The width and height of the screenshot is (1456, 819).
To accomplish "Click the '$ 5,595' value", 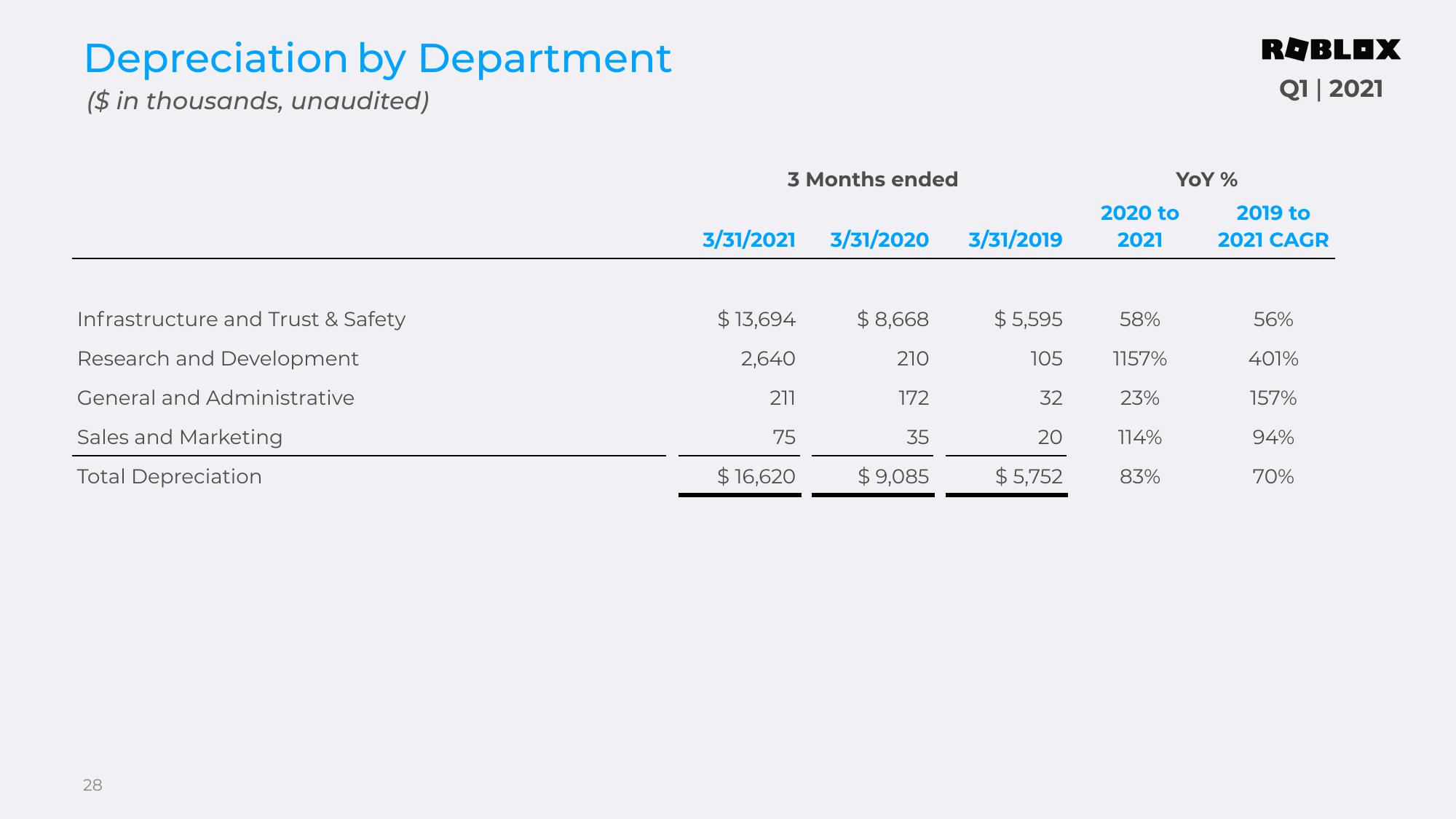I will pos(1029,319).
